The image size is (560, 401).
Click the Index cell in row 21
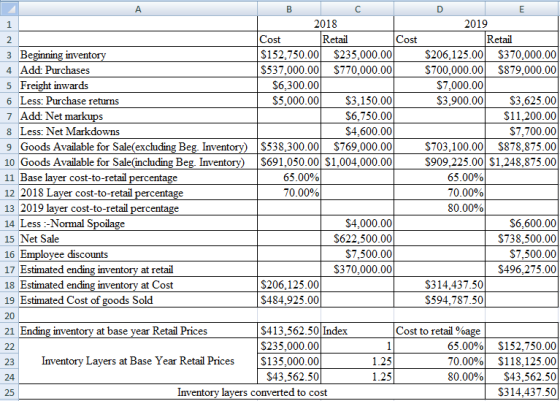coord(357,331)
